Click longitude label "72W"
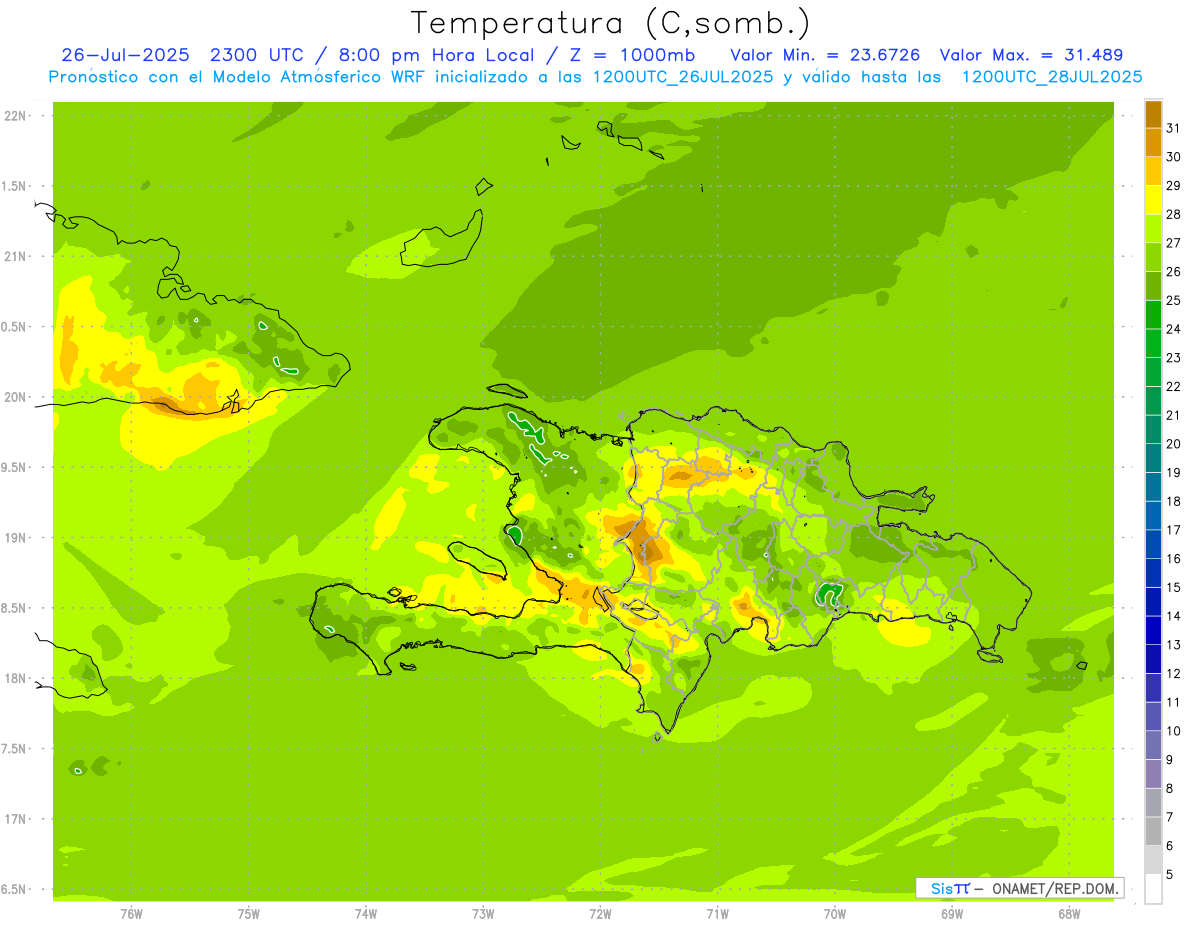This screenshot has width=1200, height=927. pos(600,914)
